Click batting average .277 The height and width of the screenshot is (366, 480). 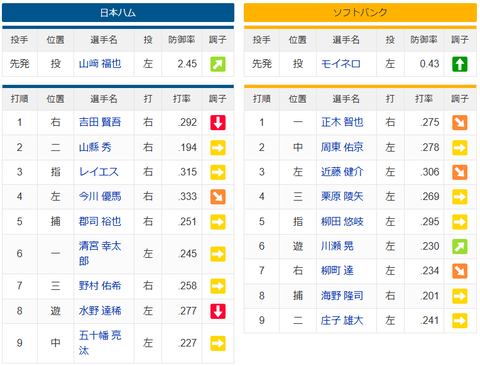pyautogui.click(x=188, y=311)
